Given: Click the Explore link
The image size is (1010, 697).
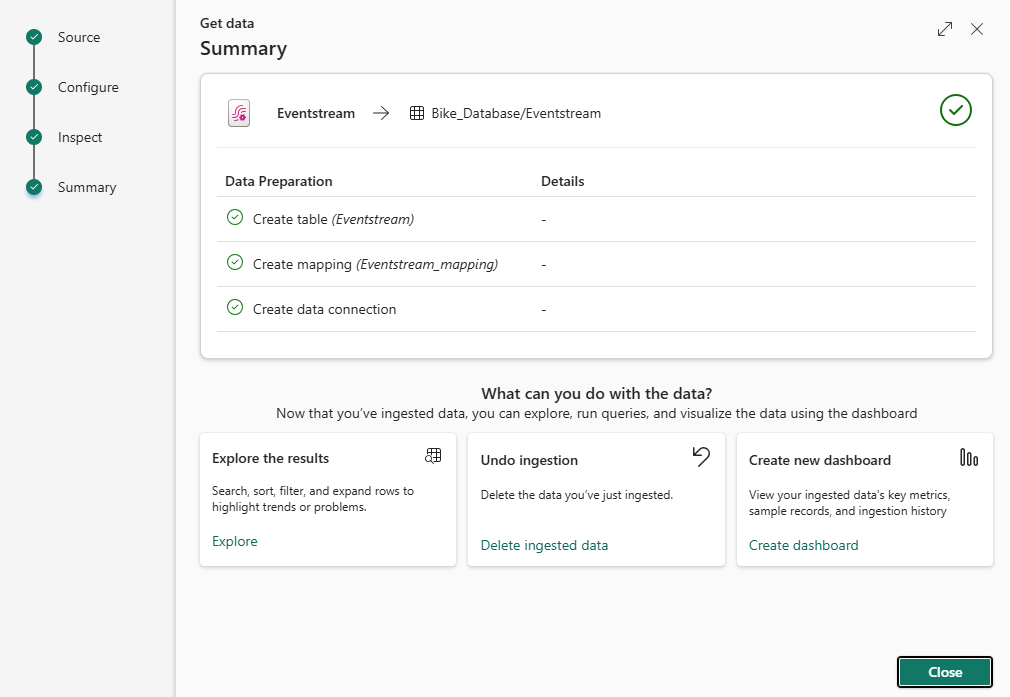Looking at the screenshot, I should pyautogui.click(x=235, y=541).
